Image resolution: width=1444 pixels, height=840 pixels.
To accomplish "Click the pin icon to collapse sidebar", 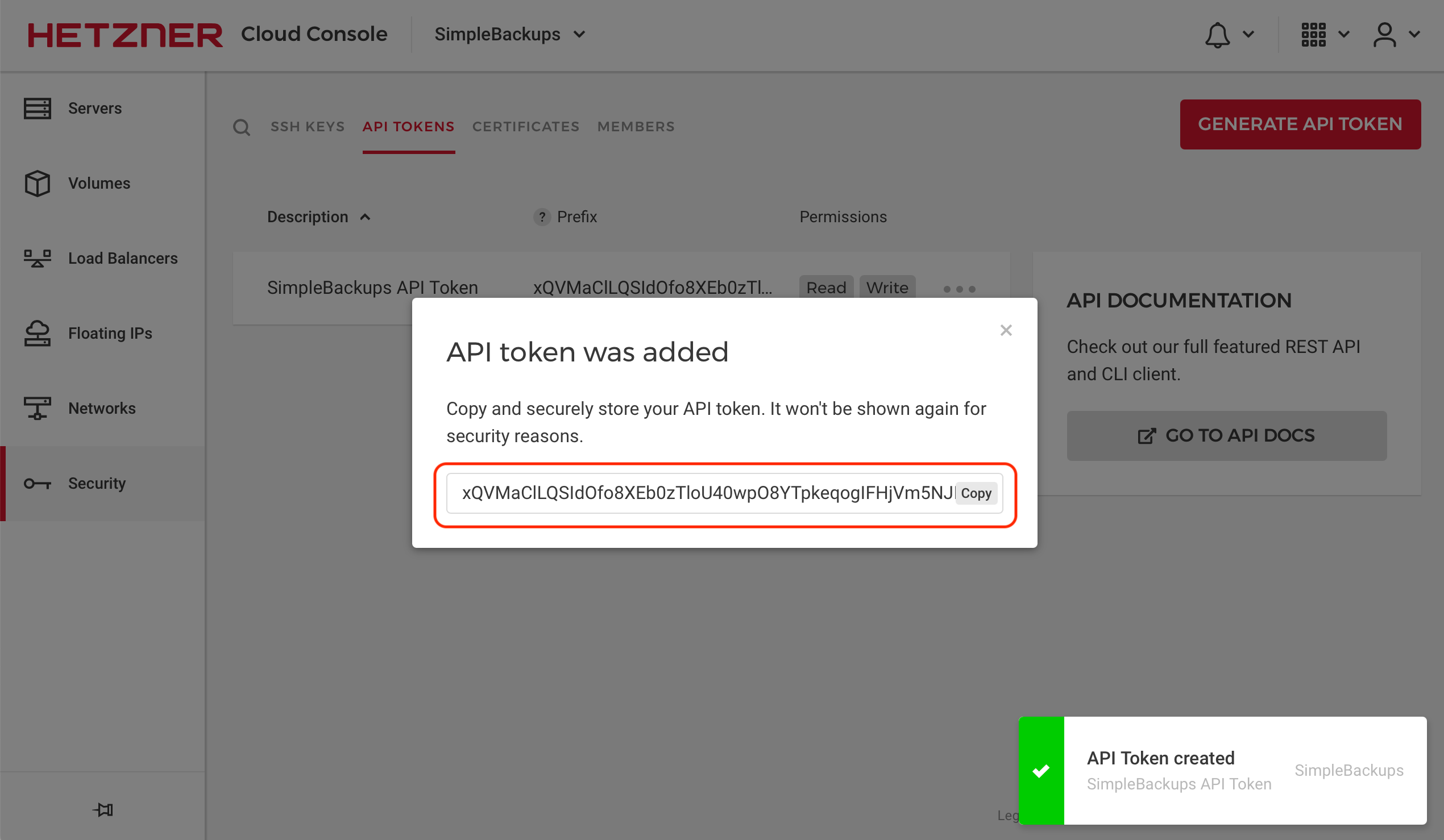I will pyautogui.click(x=102, y=810).
